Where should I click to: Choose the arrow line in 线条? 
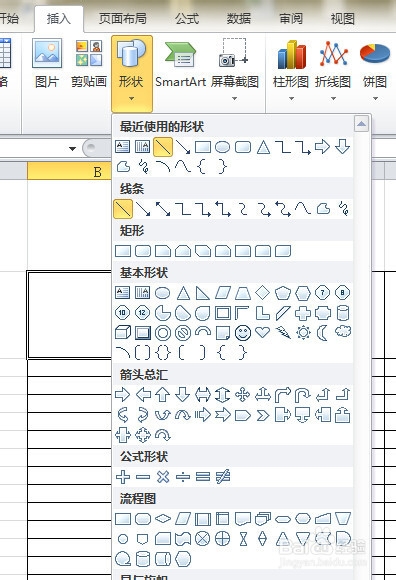click(143, 209)
